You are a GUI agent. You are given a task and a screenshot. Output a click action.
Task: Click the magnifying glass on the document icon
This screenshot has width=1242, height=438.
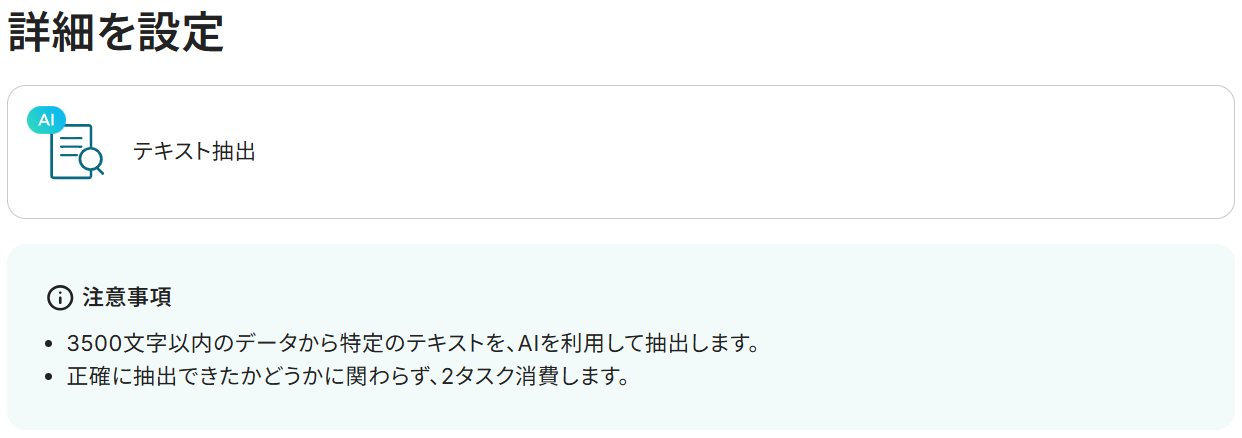tap(92, 160)
